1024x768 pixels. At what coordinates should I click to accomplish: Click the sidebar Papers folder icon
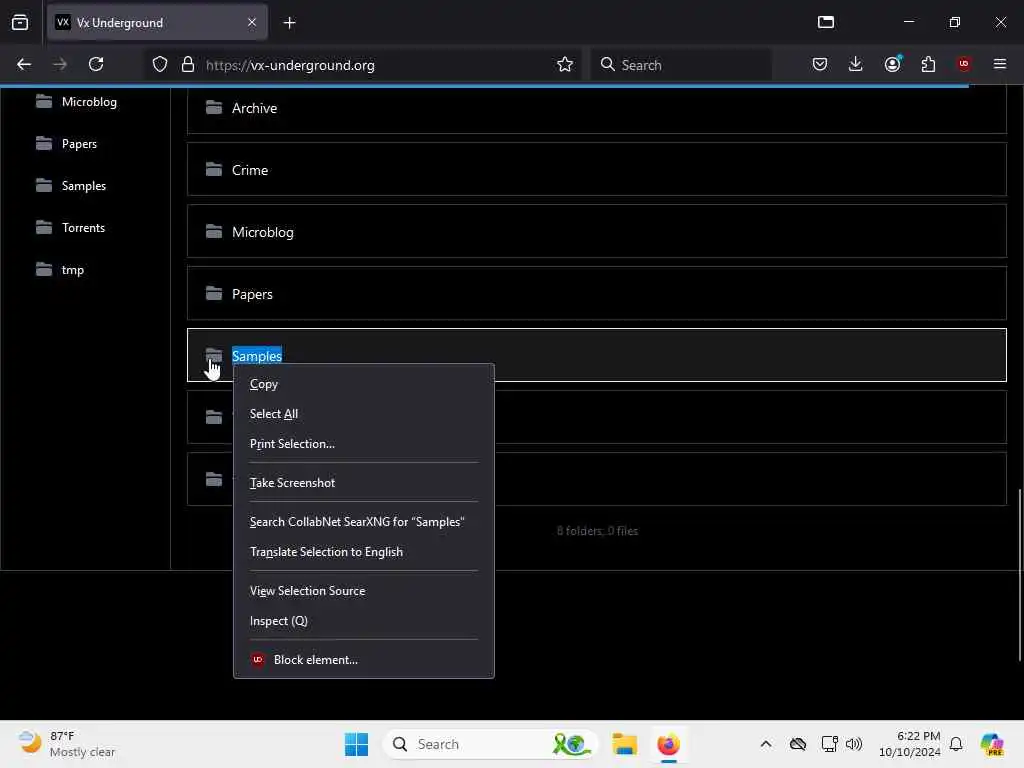pyautogui.click(x=44, y=143)
